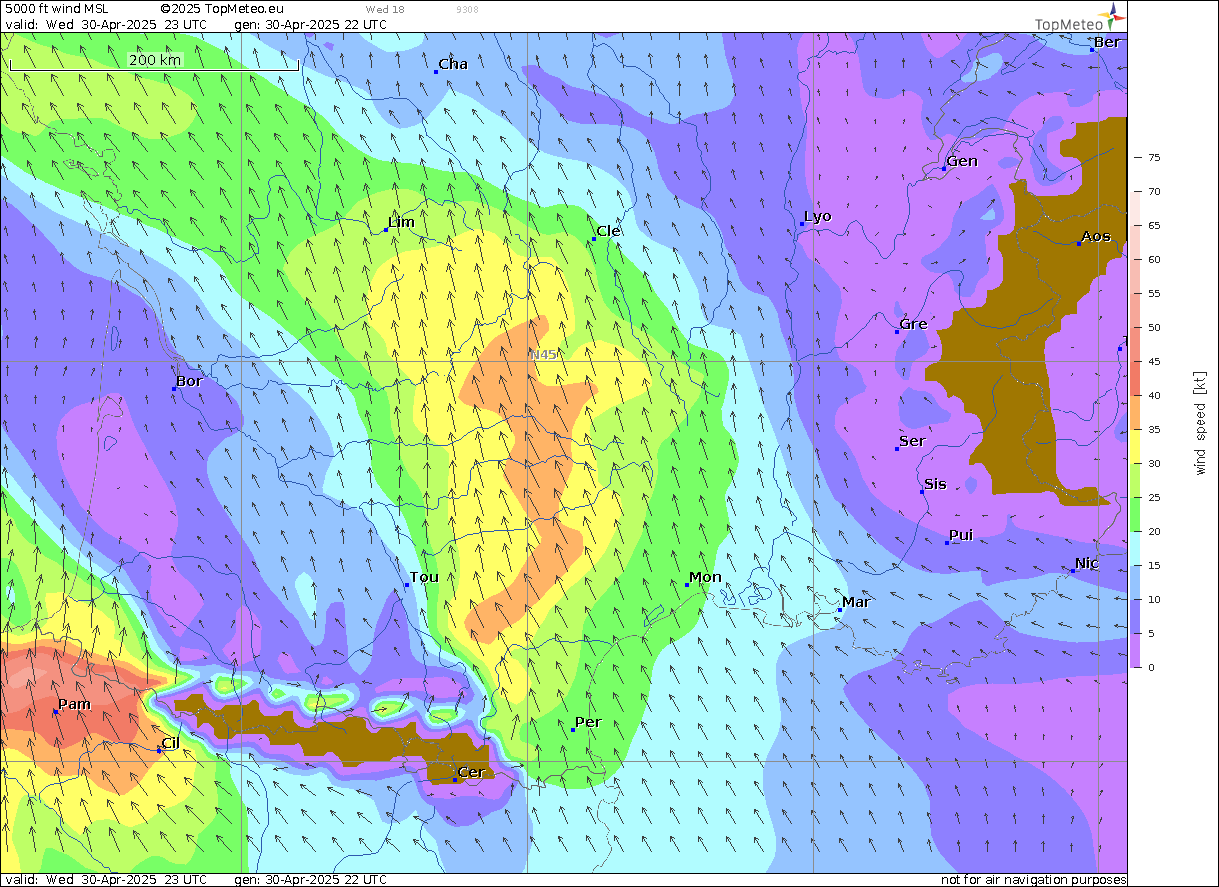Screen dimensions: 1219x887
Task: Pick the Ser city label
Action: (912, 441)
